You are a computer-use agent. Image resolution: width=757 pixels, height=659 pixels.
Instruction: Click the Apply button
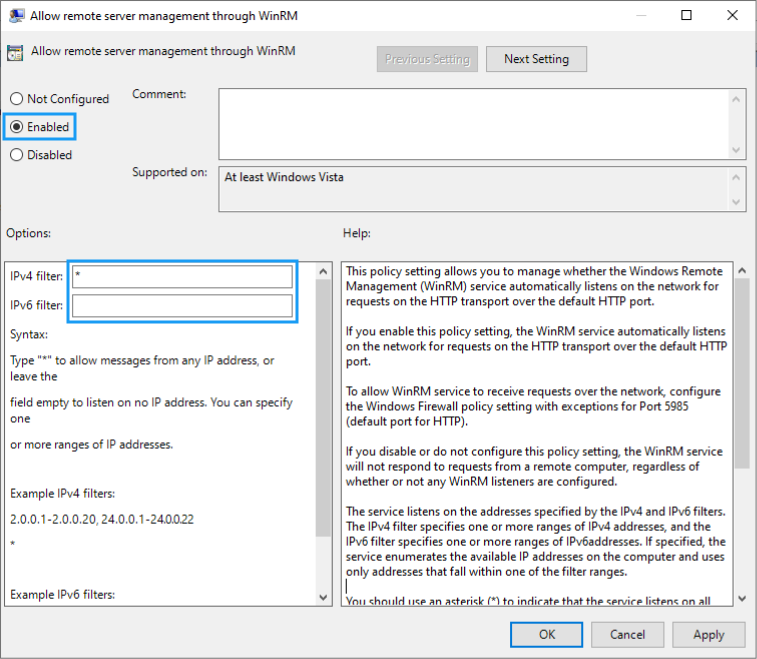click(709, 634)
